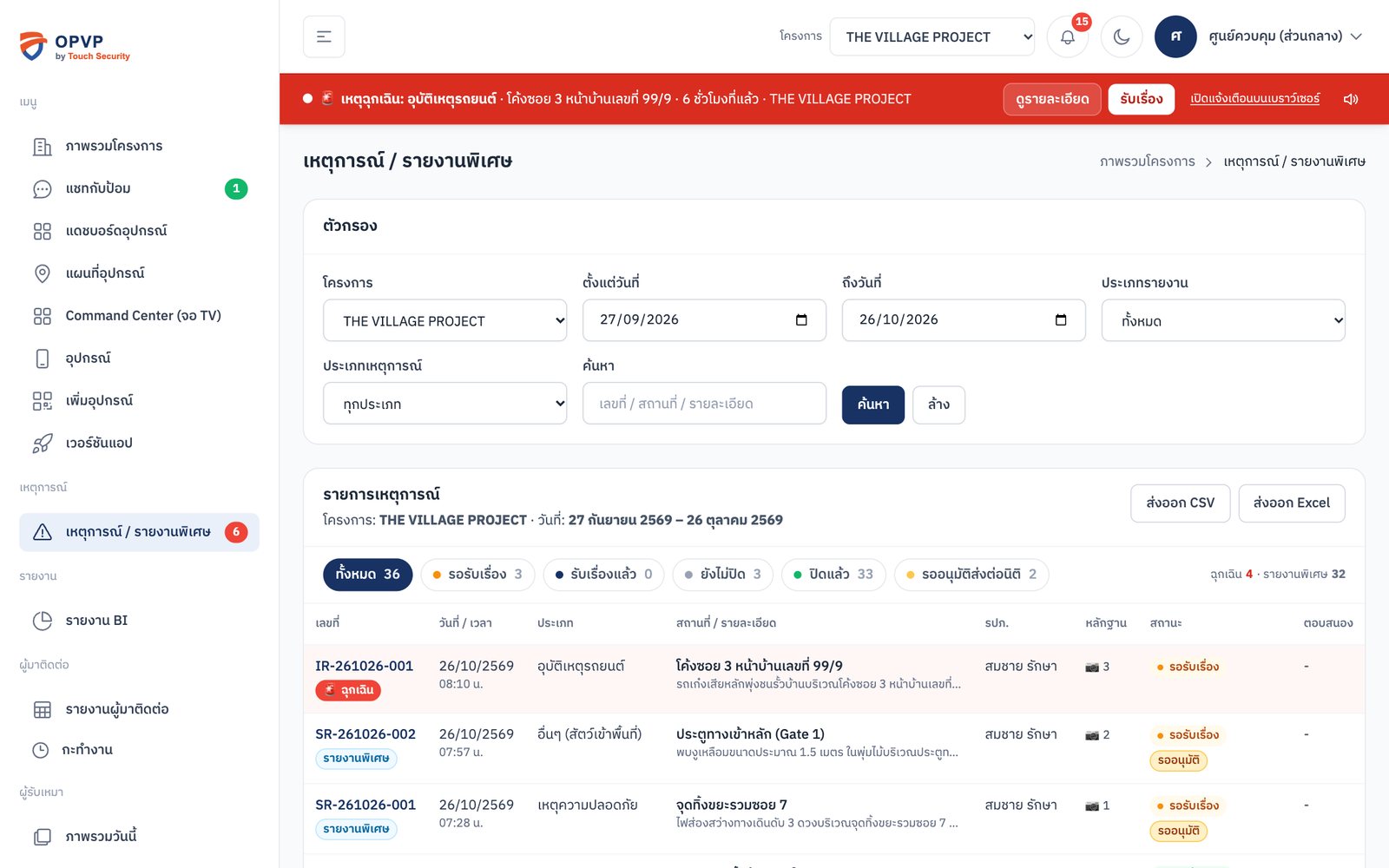Click the ล้าง clear button
This screenshot has width=1389, height=868.
tap(938, 404)
